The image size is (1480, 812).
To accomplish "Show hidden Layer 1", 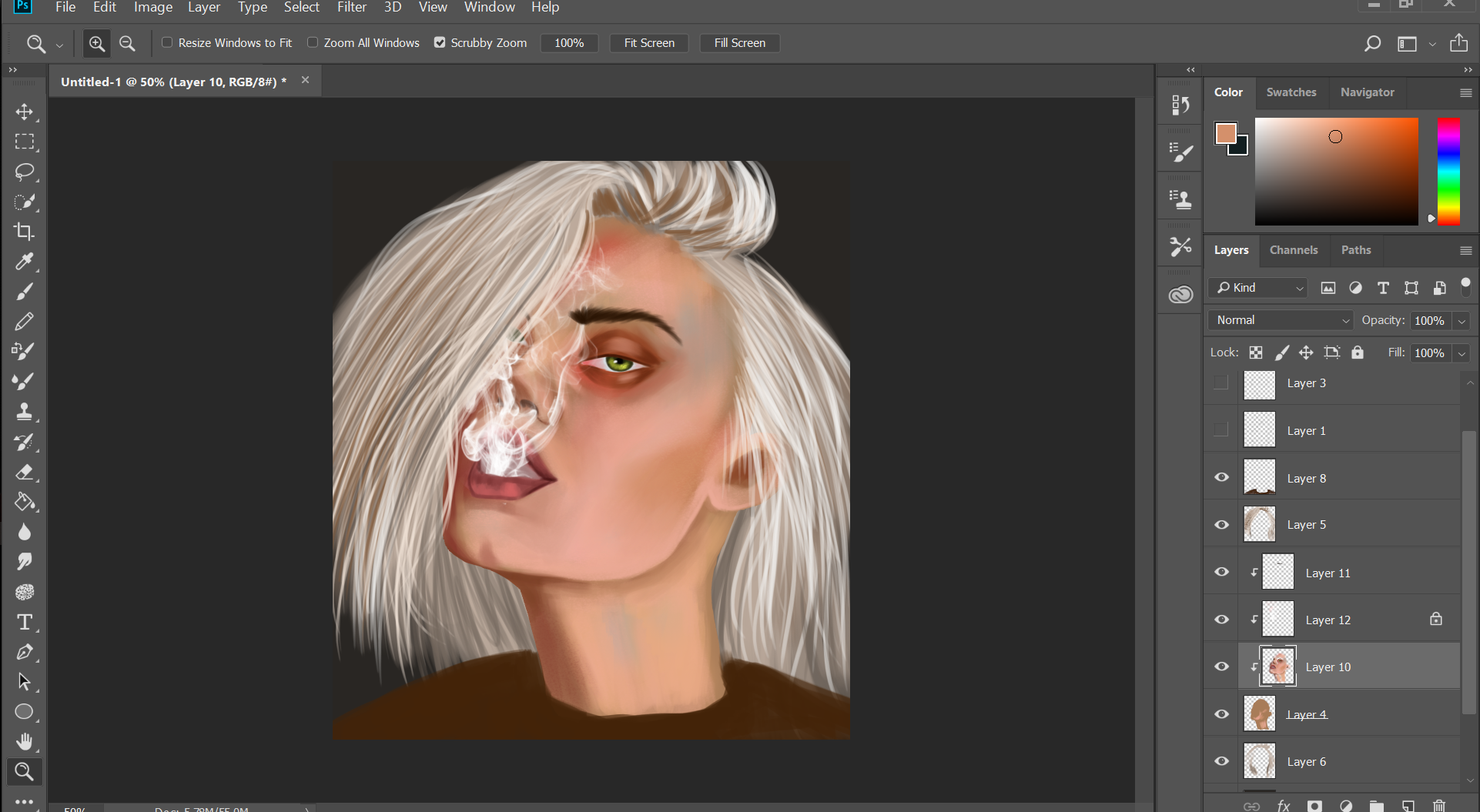I will click(x=1221, y=429).
